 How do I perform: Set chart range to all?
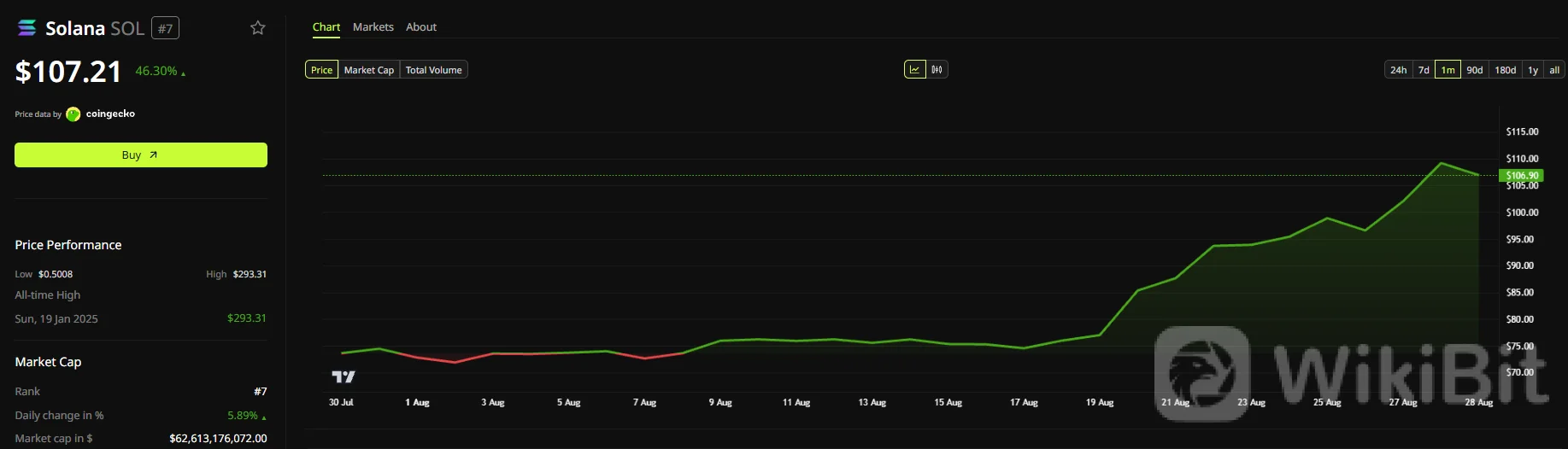1554,70
